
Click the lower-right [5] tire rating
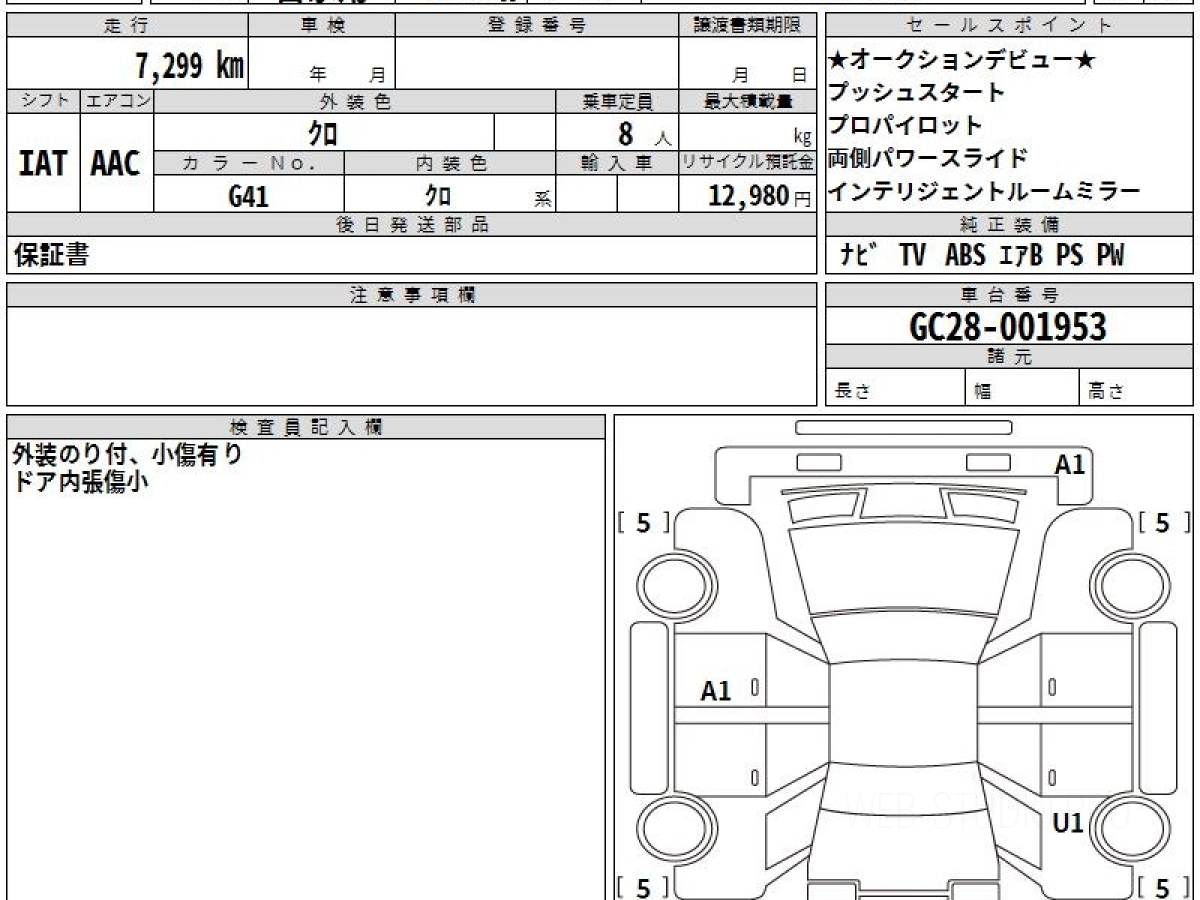[x=1165, y=886]
